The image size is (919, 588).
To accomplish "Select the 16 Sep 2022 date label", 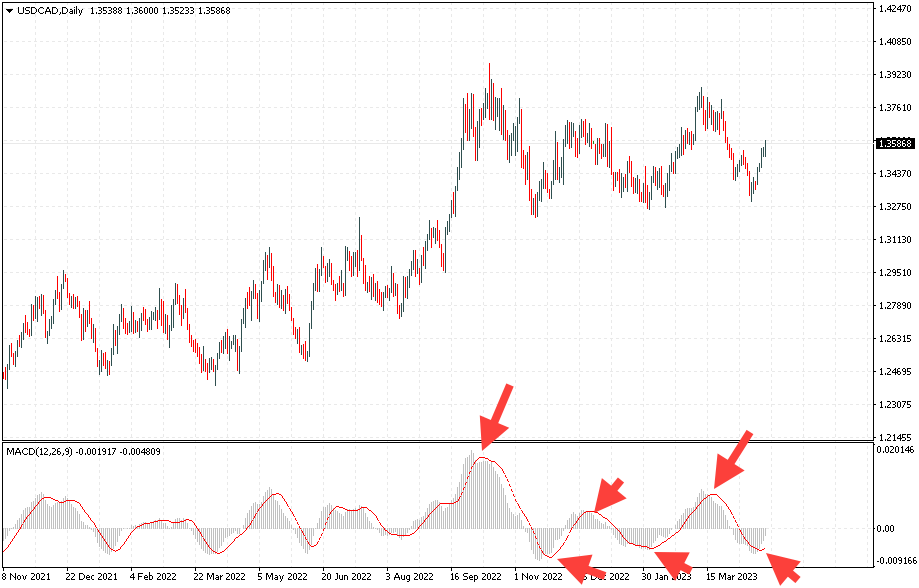I will tap(476, 577).
